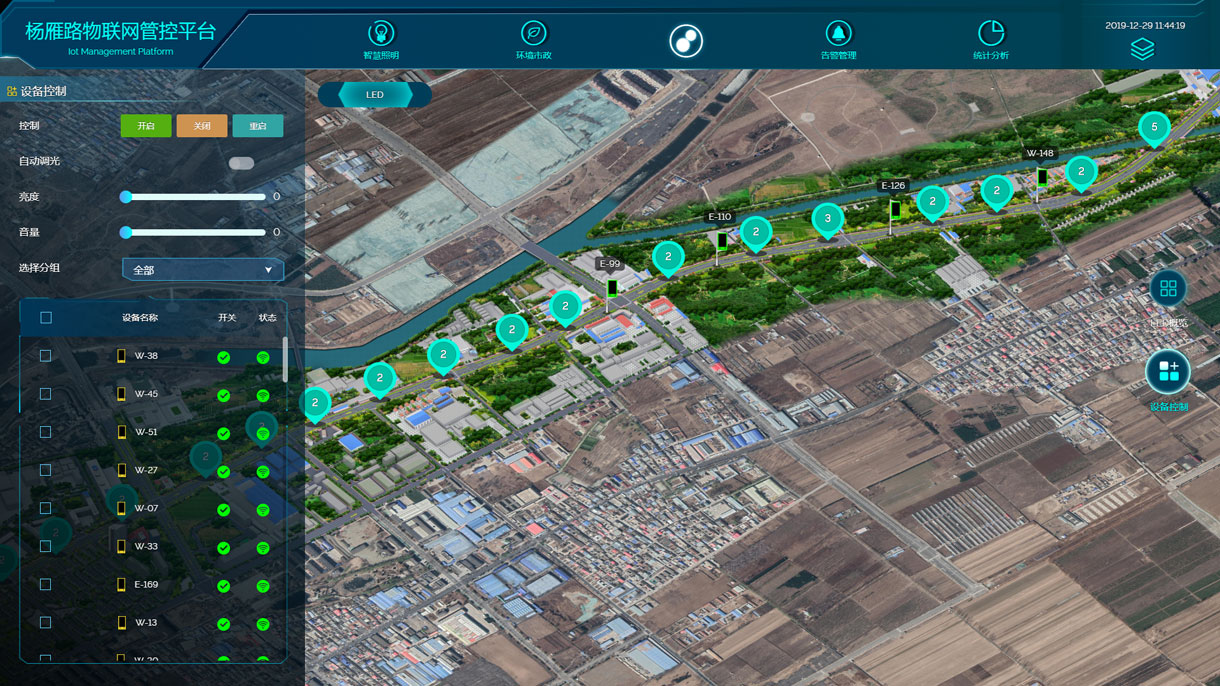Click the teal 重启 restart button
Viewport: 1220px width, 686px height.
[x=258, y=126]
